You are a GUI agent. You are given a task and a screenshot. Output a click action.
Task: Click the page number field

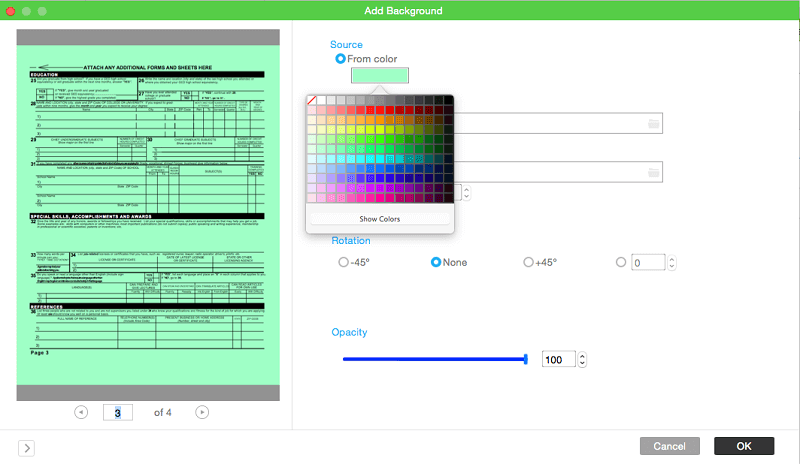[118, 412]
